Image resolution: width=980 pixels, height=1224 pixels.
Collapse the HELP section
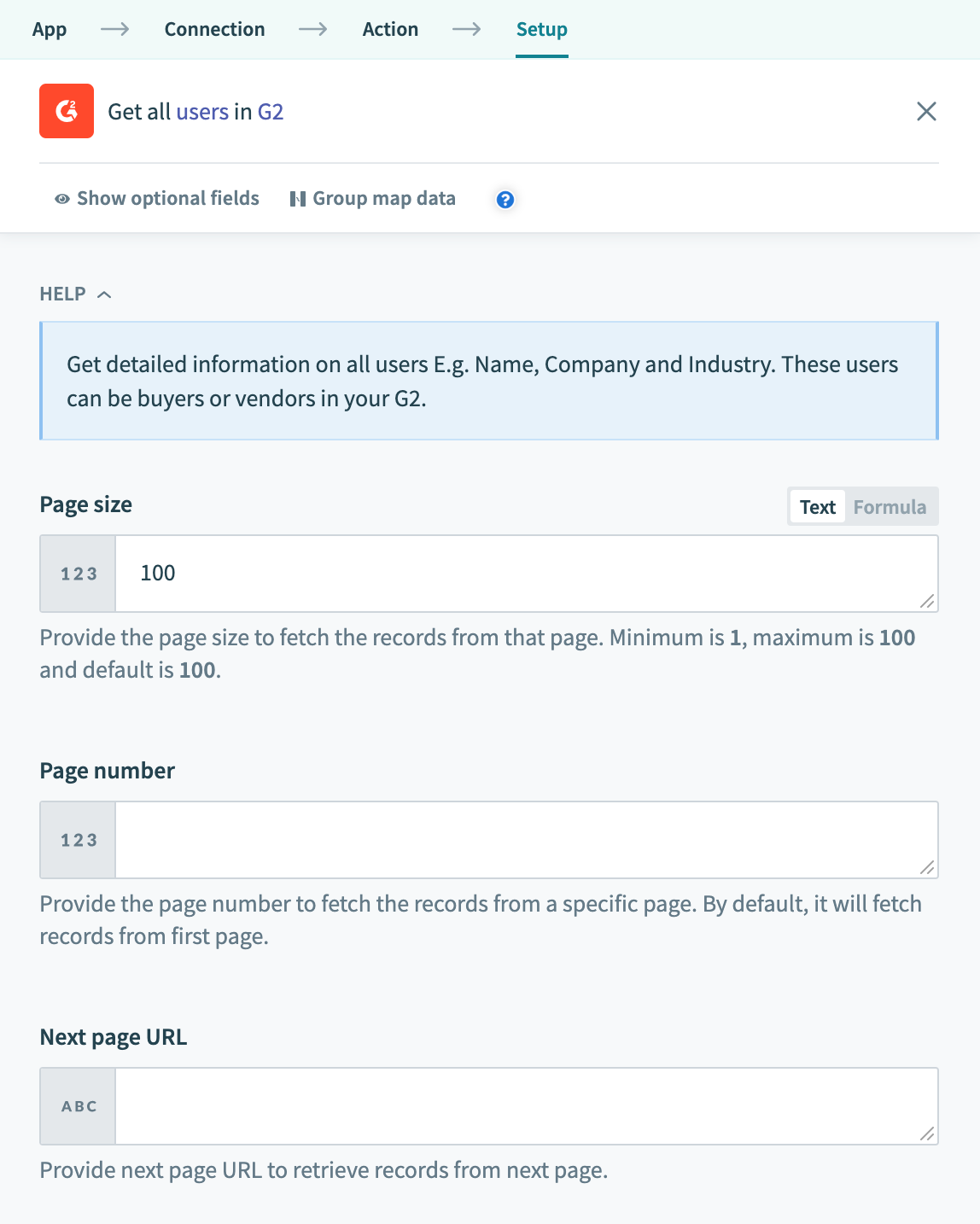[105, 294]
